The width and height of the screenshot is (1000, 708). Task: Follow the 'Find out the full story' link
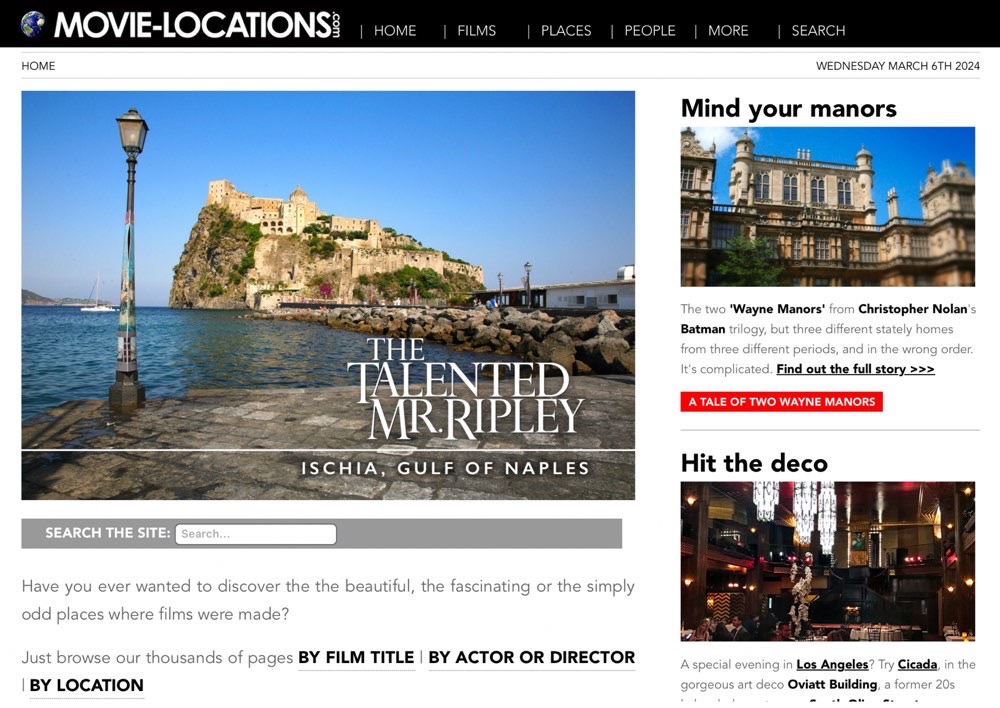(x=855, y=369)
